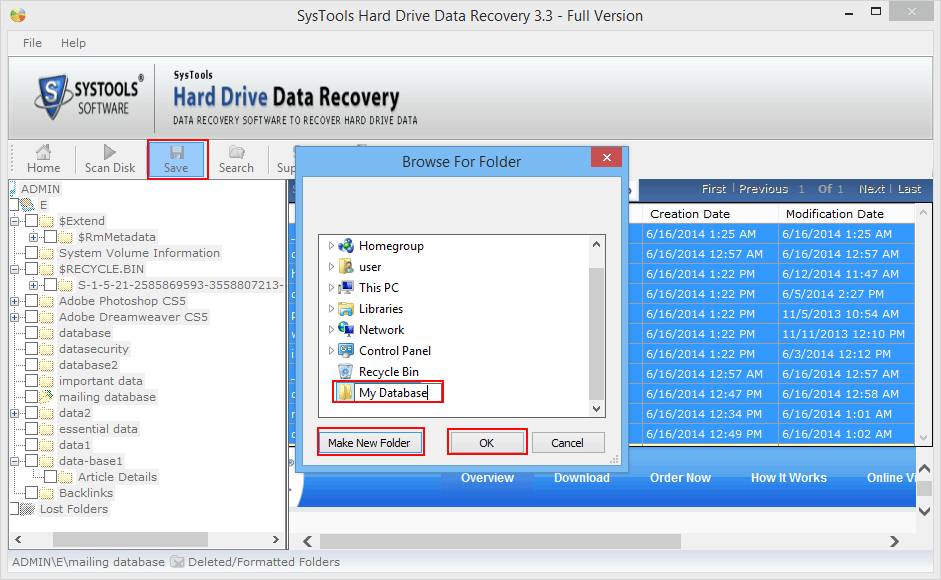Check the datasecurity folder checkbox
The height and width of the screenshot is (580, 941).
coord(32,349)
